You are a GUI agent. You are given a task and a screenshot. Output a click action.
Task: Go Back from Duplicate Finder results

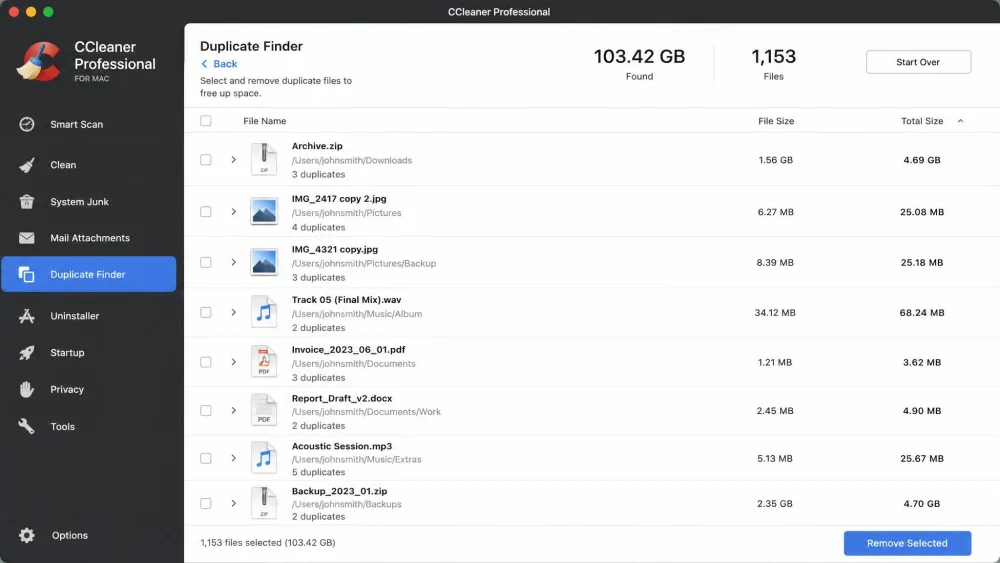(219, 64)
